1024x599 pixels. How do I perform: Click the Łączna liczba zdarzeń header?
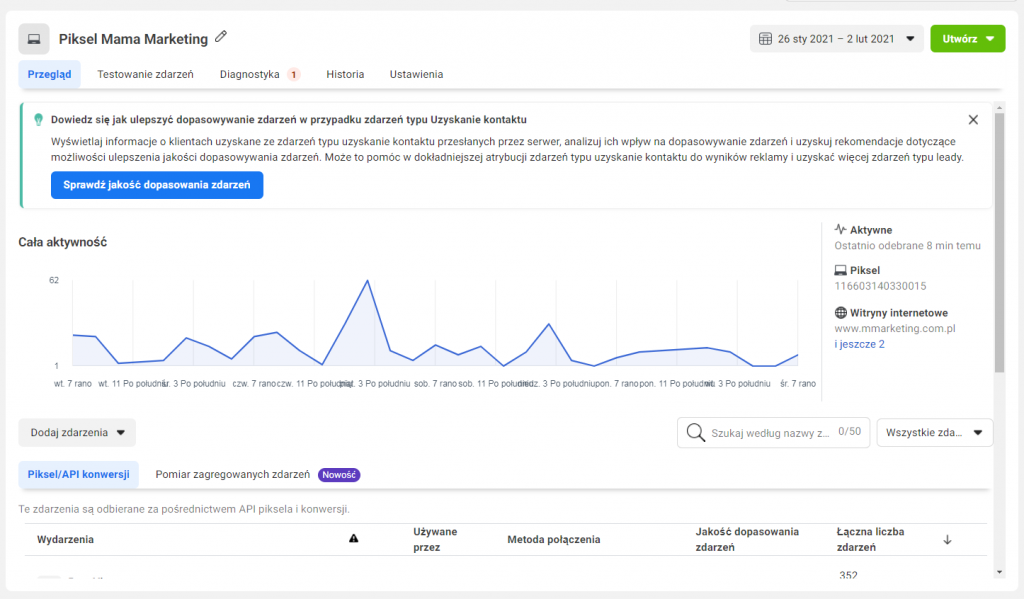click(871, 540)
